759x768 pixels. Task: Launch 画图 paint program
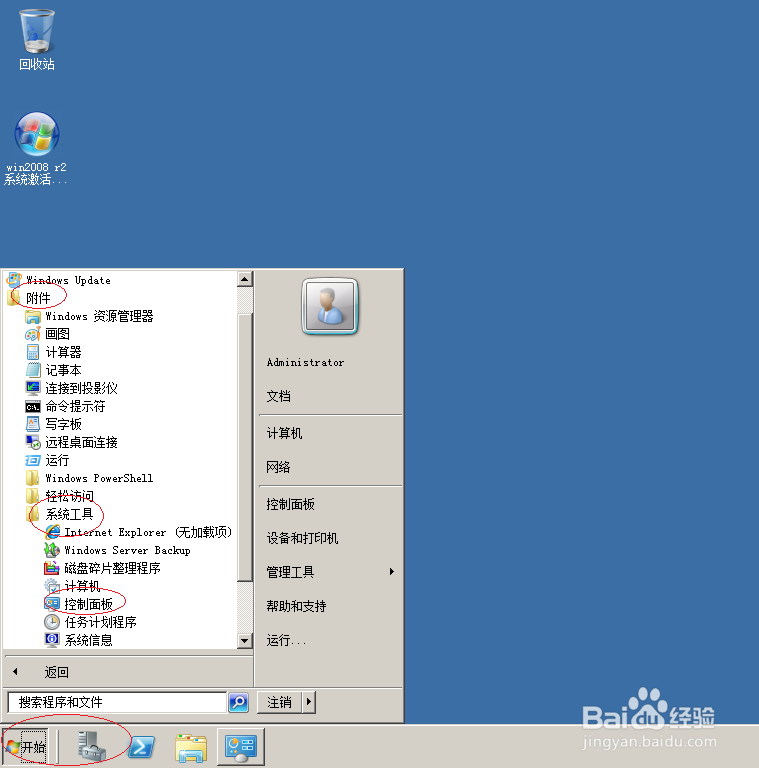47,334
